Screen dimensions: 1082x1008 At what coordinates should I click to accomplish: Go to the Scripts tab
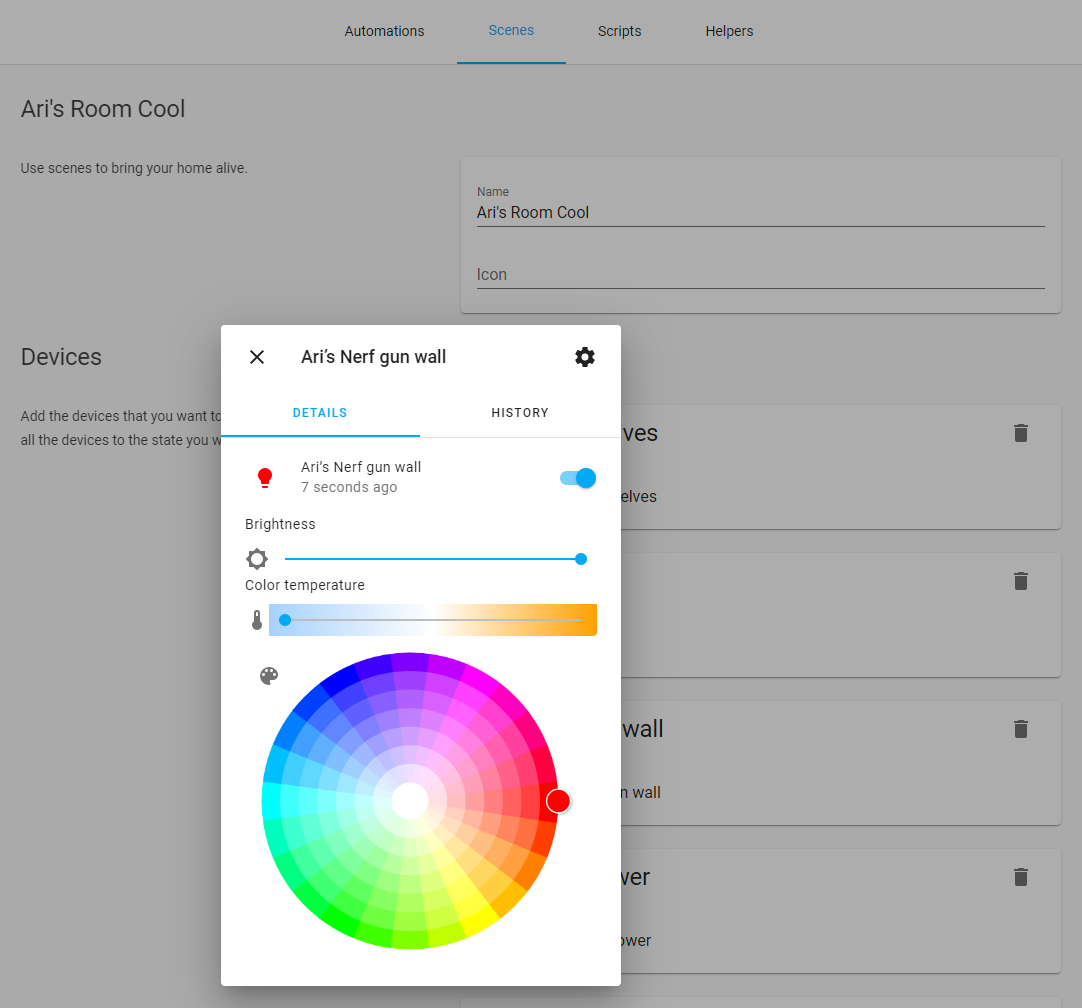(619, 31)
